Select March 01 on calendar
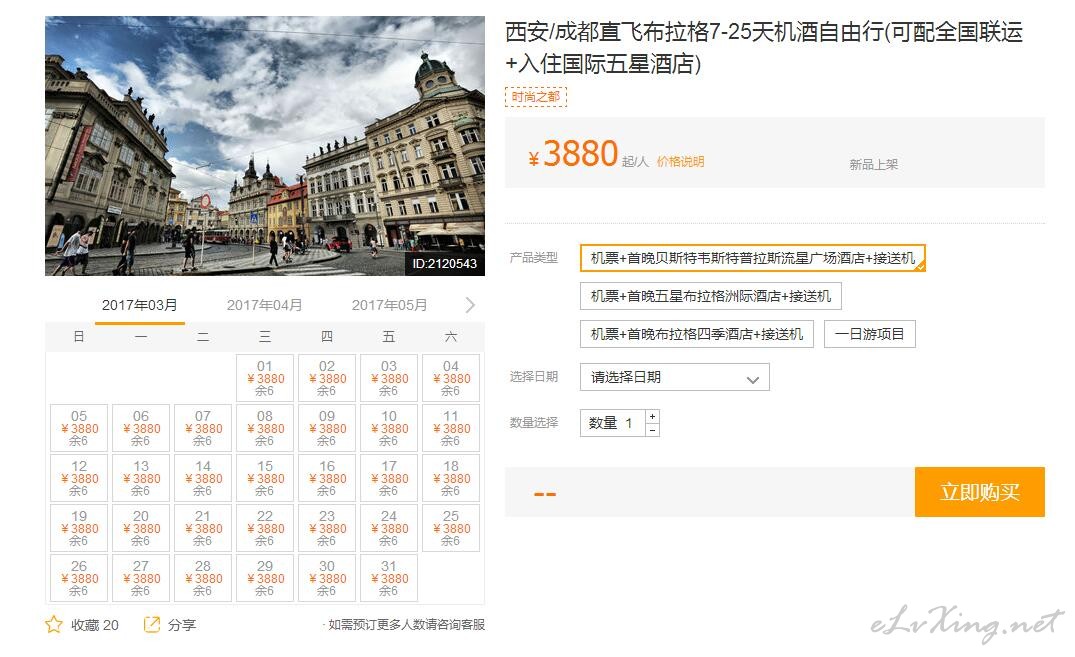Screen dimensions: 1075x657 click(x=265, y=378)
